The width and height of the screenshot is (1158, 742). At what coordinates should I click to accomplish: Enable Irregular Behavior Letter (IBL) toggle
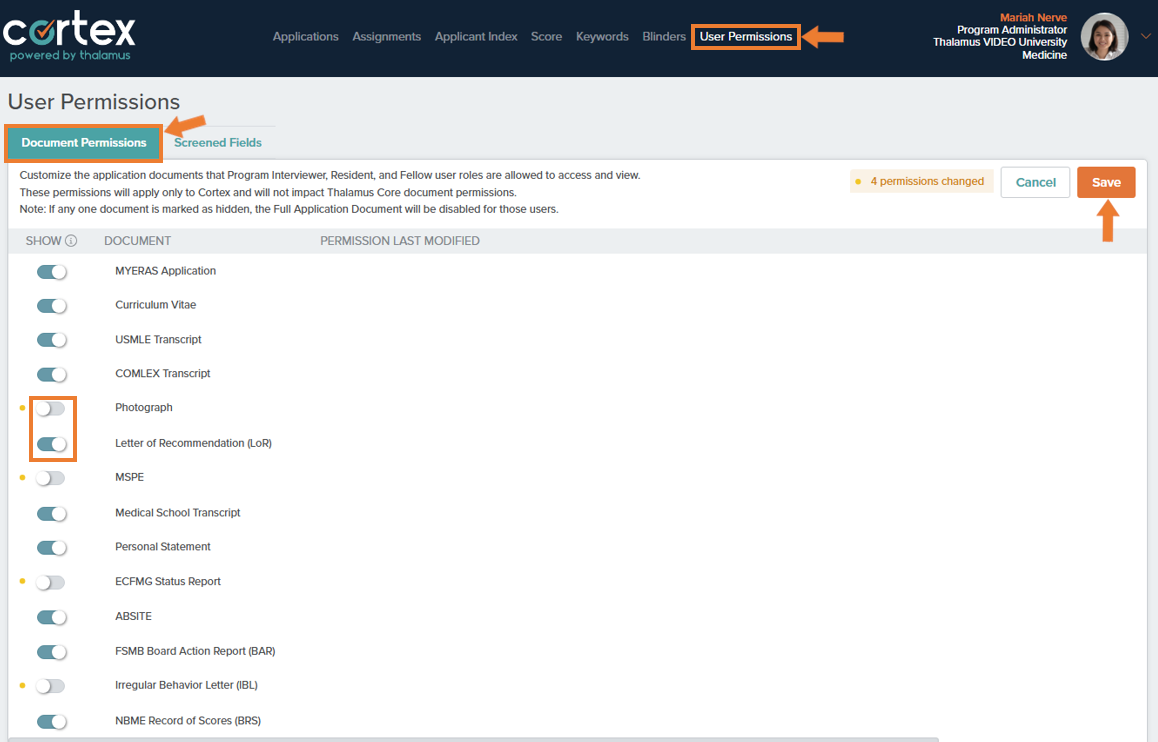click(50, 686)
